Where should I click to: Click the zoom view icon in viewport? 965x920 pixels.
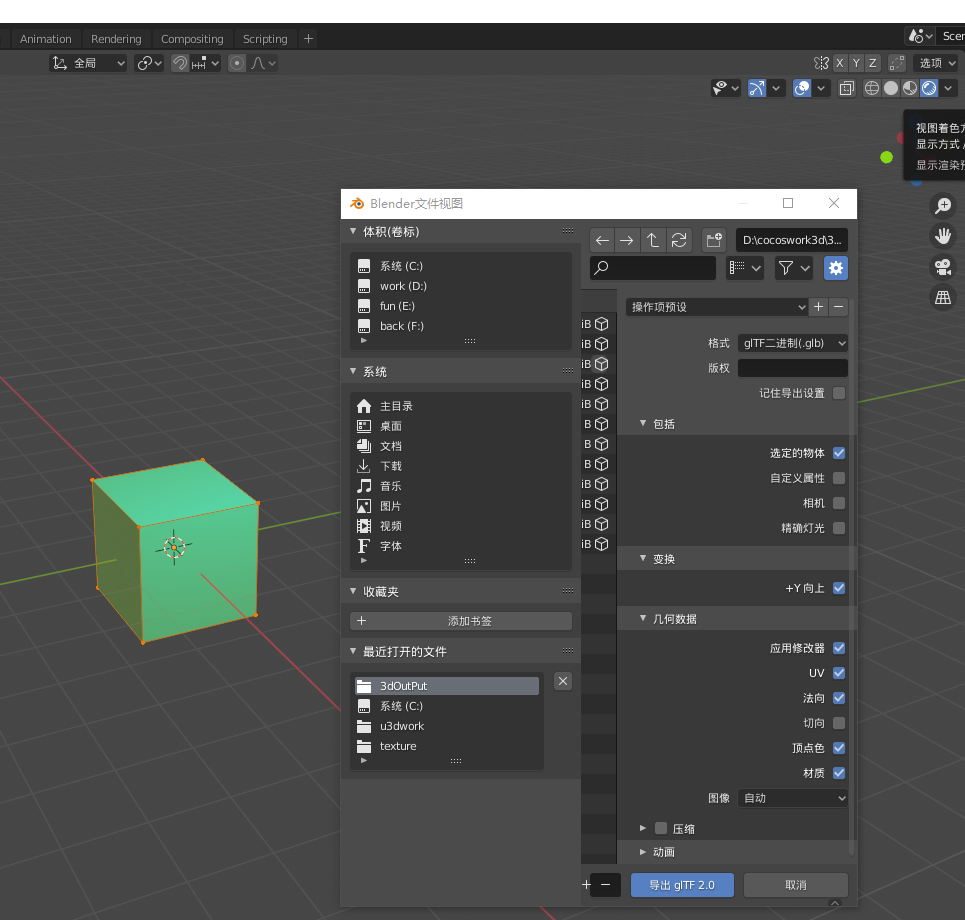pyautogui.click(x=942, y=206)
